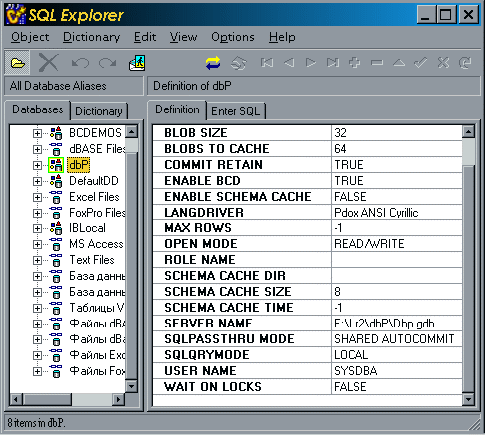Screen dimensions: 486x436
Task: Expand the dbP tree node
Action: pos(37,165)
